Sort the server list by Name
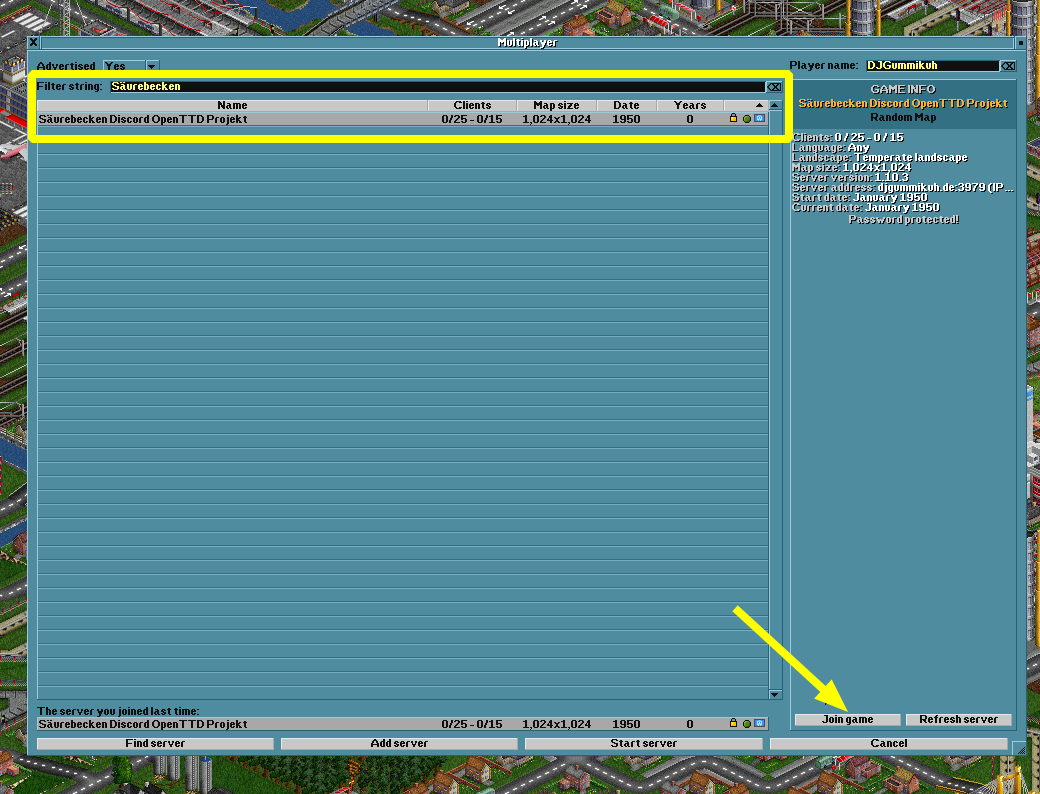The height and width of the screenshot is (794, 1040). click(232, 105)
